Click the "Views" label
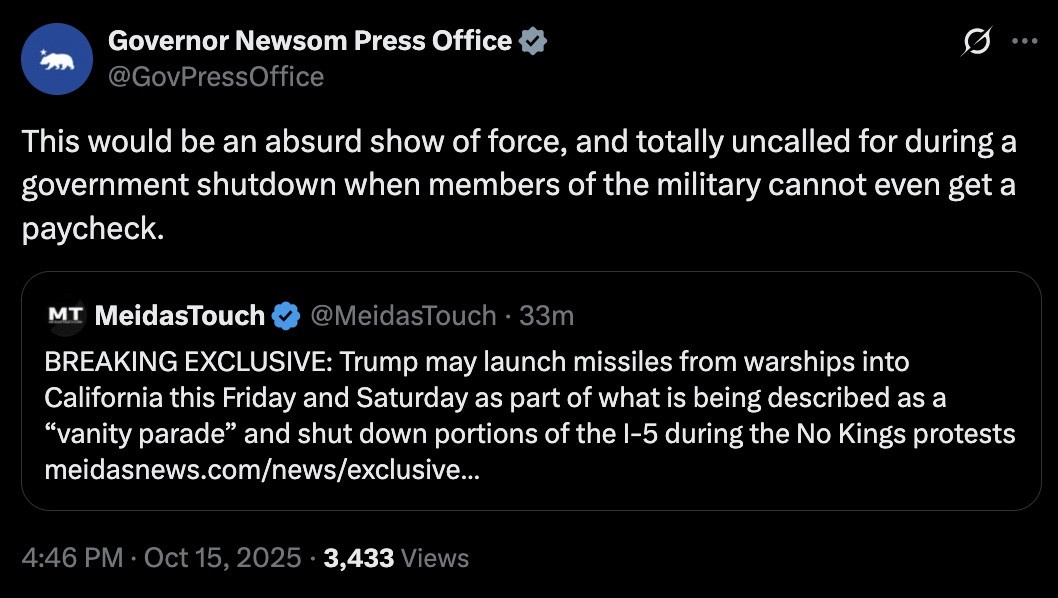The image size is (1058, 598). pyautogui.click(x=434, y=557)
